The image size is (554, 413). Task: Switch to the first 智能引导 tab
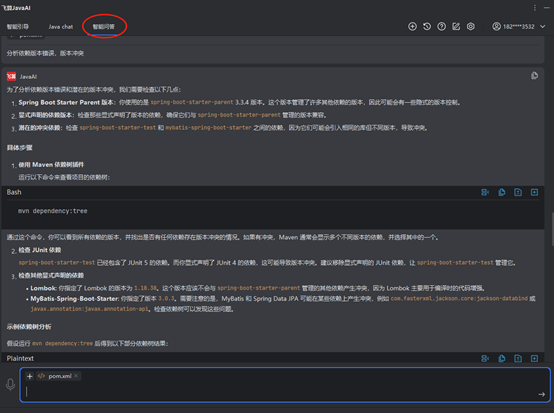(x=18, y=27)
